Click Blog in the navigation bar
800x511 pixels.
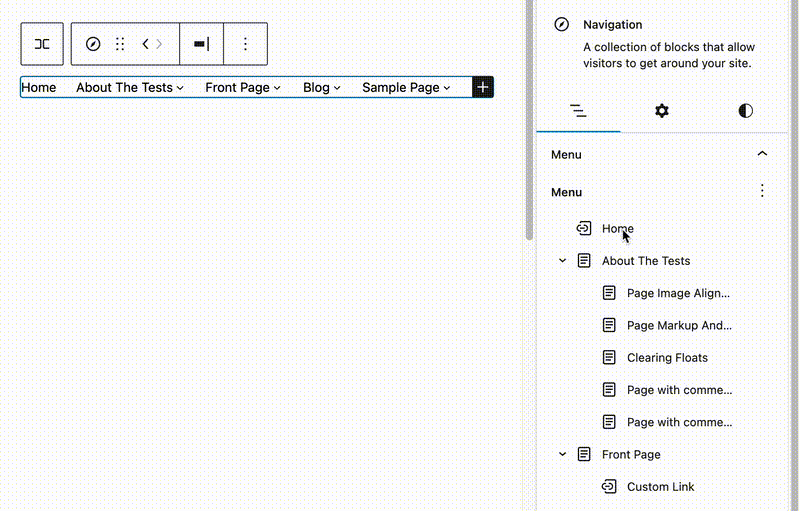coord(316,87)
